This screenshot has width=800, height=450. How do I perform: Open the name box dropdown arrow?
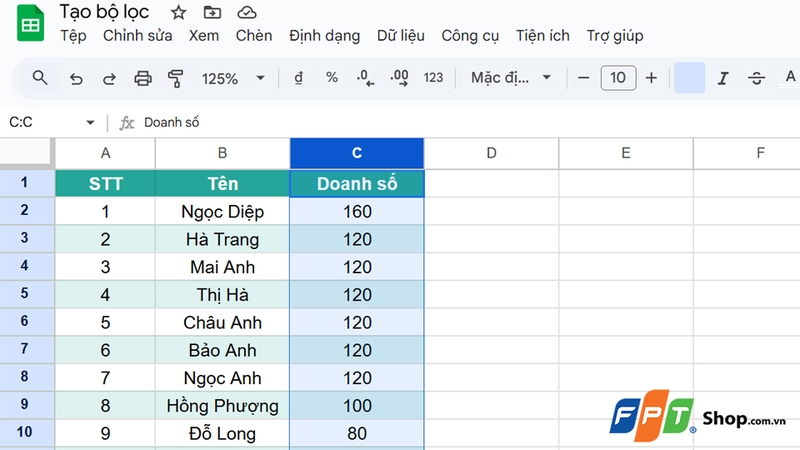[90, 122]
